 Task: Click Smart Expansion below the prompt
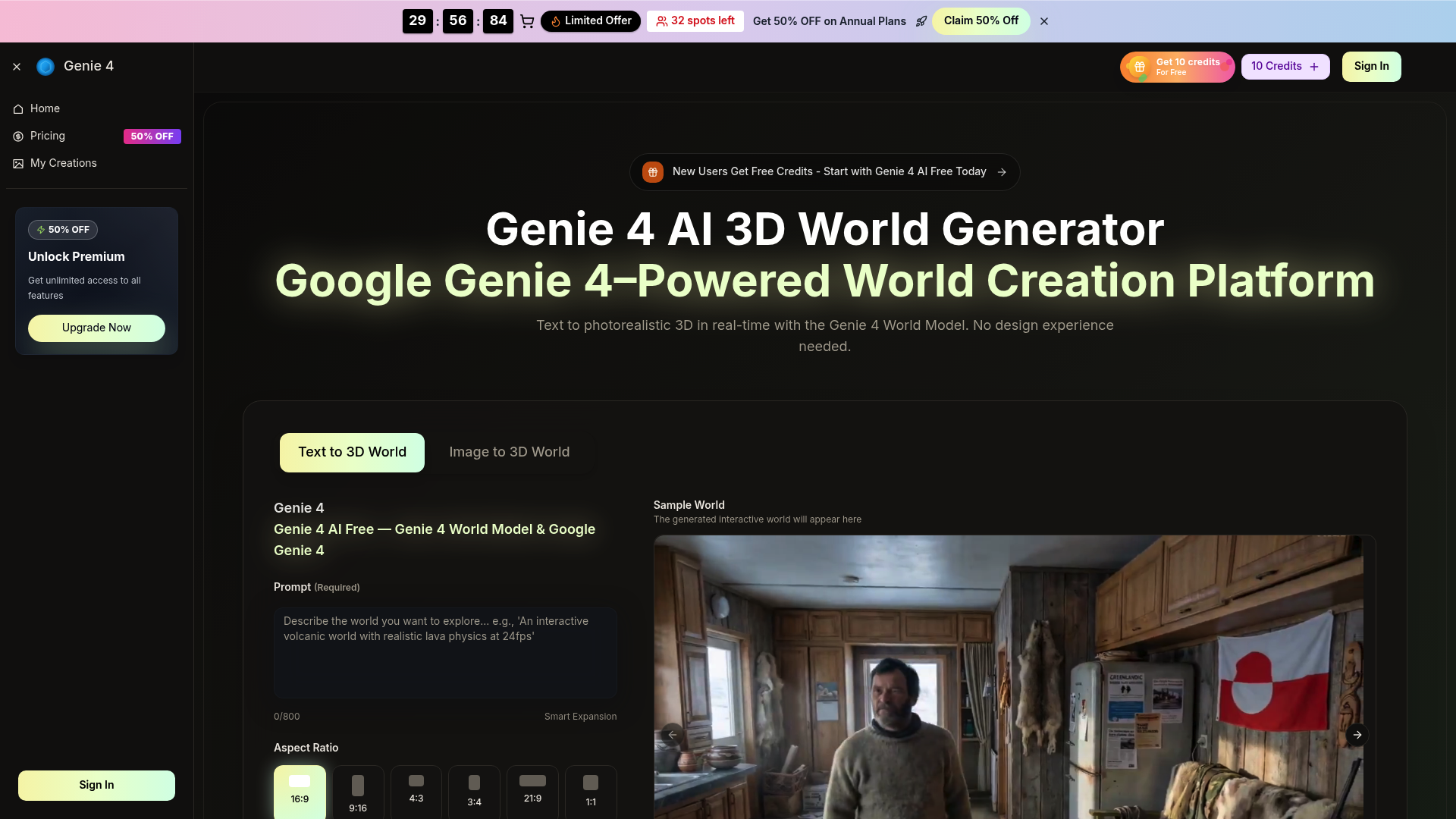pyautogui.click(x=580, y=716)
